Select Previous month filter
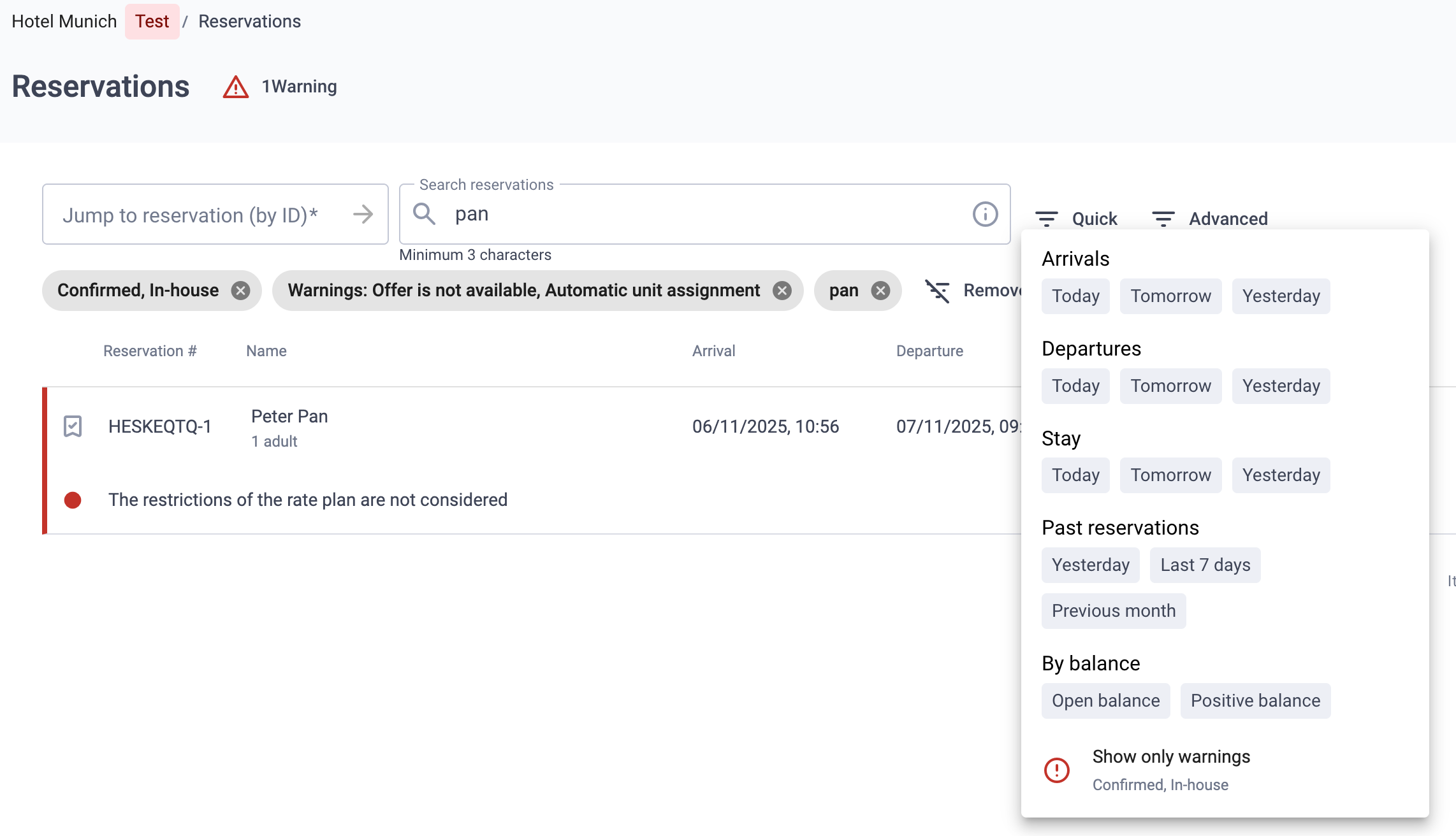 click(x=1114, y=611)
